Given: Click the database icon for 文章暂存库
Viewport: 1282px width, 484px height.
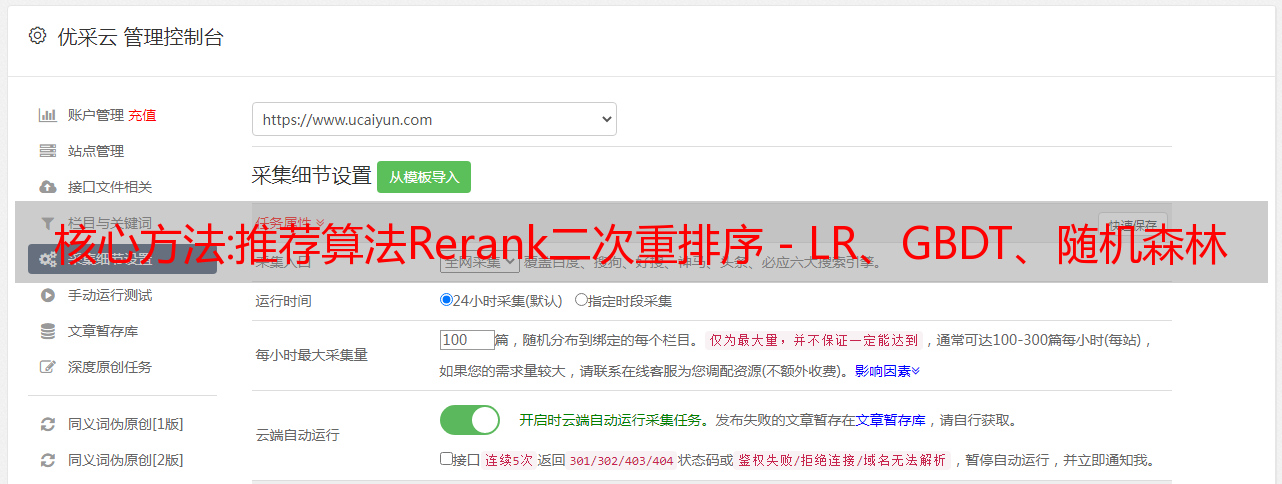Looking at the screenshot, I should 47,331.
